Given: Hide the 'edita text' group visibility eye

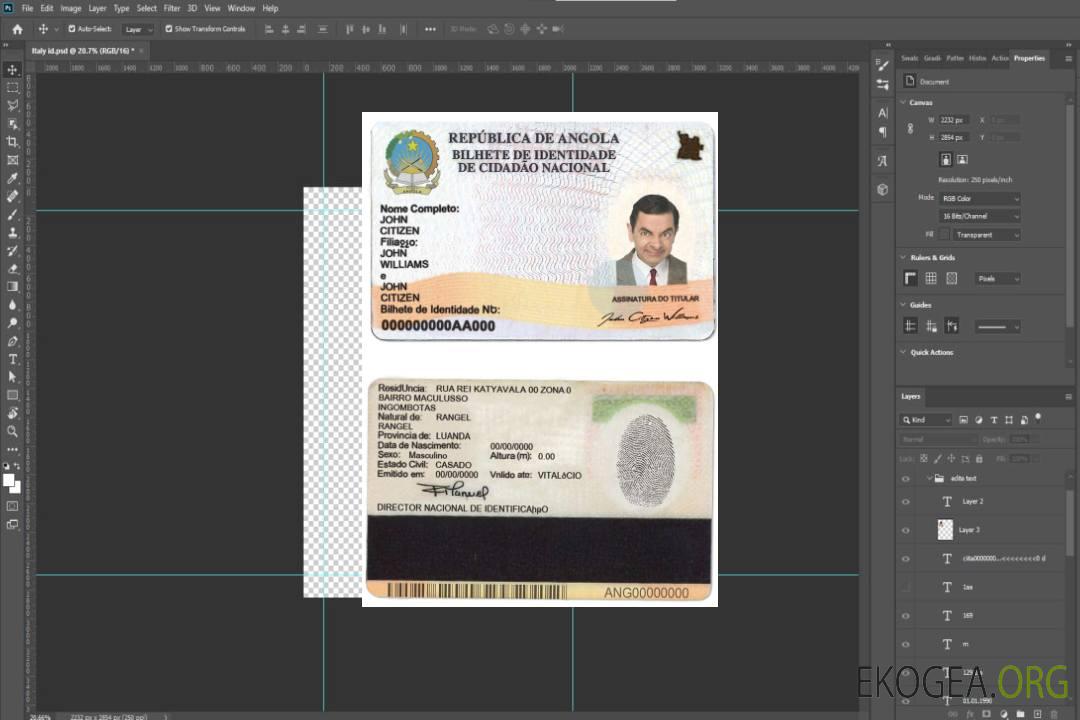Looking at the screenshot, I should click(x=906, y=479).
